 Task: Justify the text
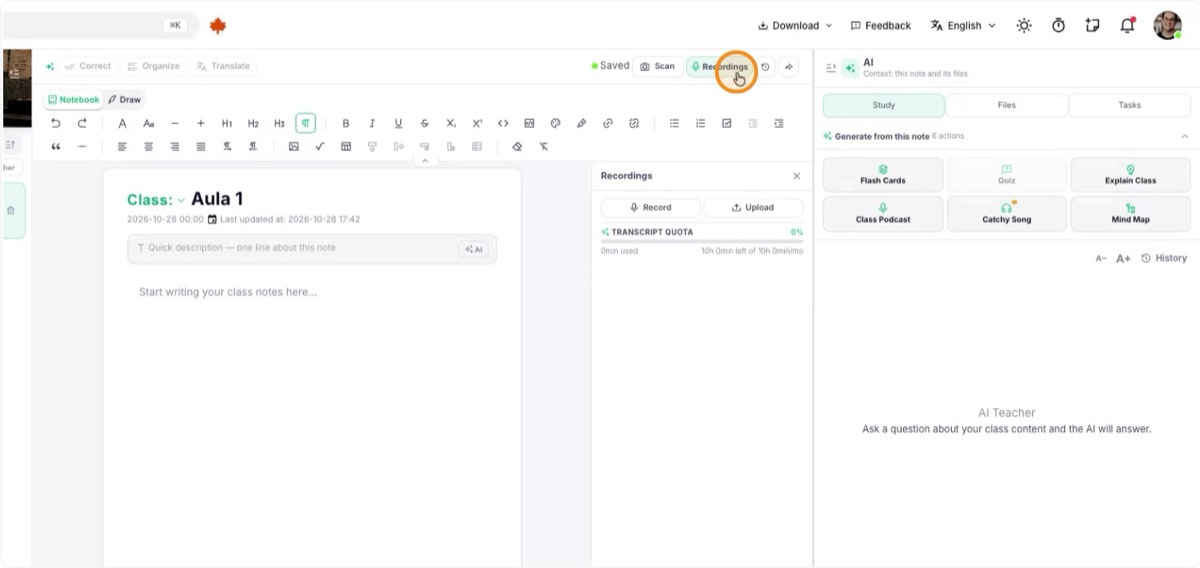click(201, 146)
